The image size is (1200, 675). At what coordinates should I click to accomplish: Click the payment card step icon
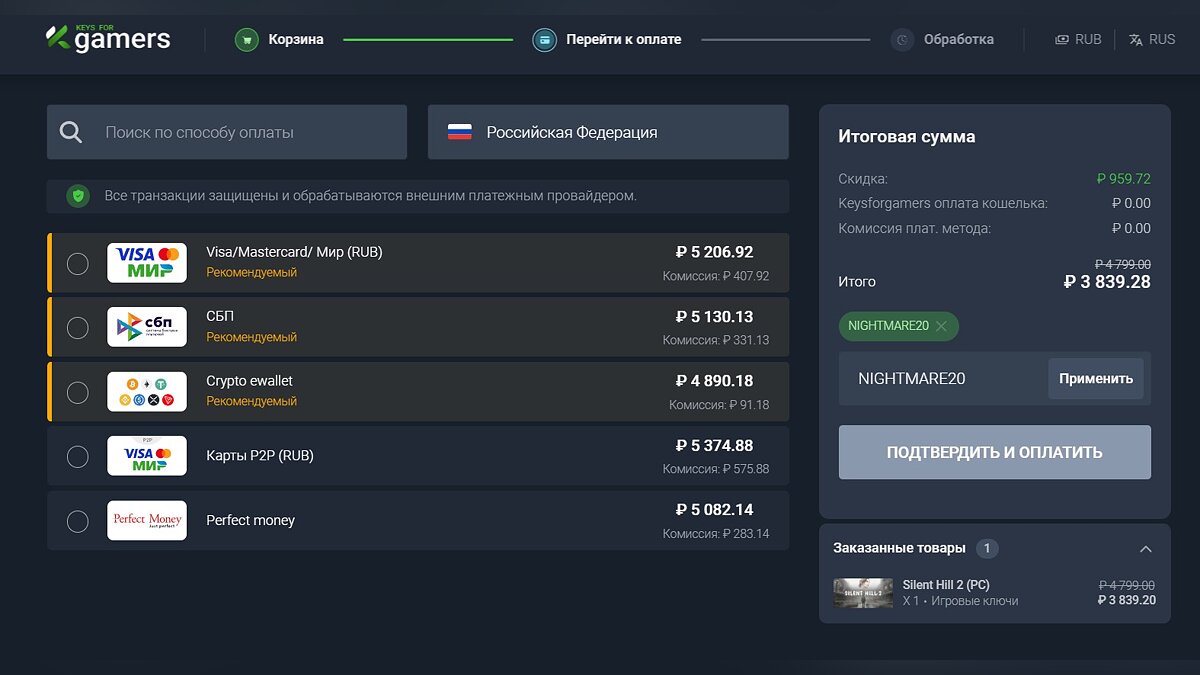point(544,40)
